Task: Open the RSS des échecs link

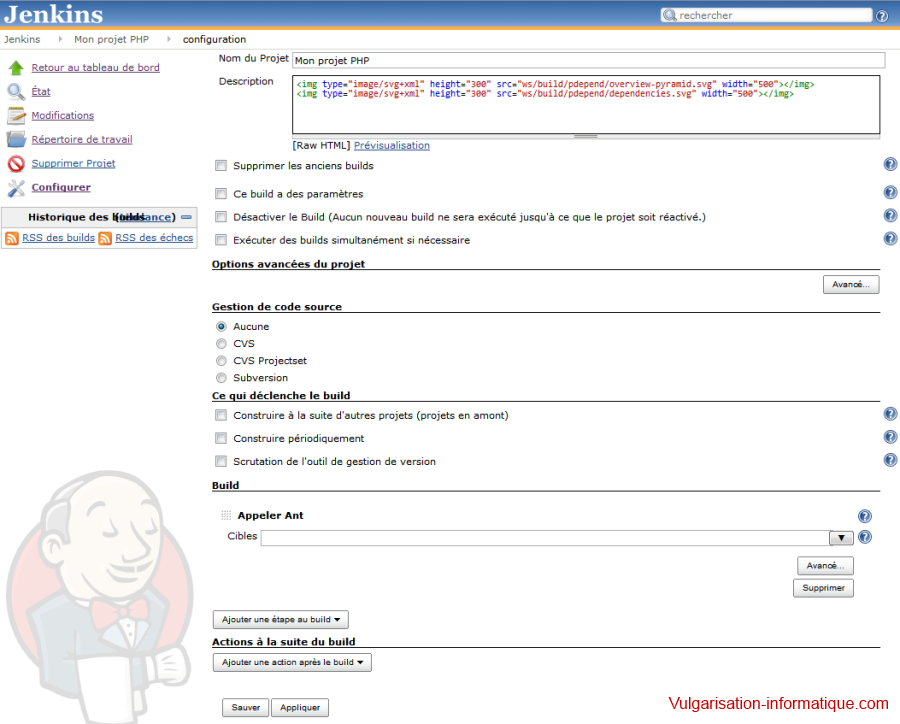Action: tap(154, 238)
